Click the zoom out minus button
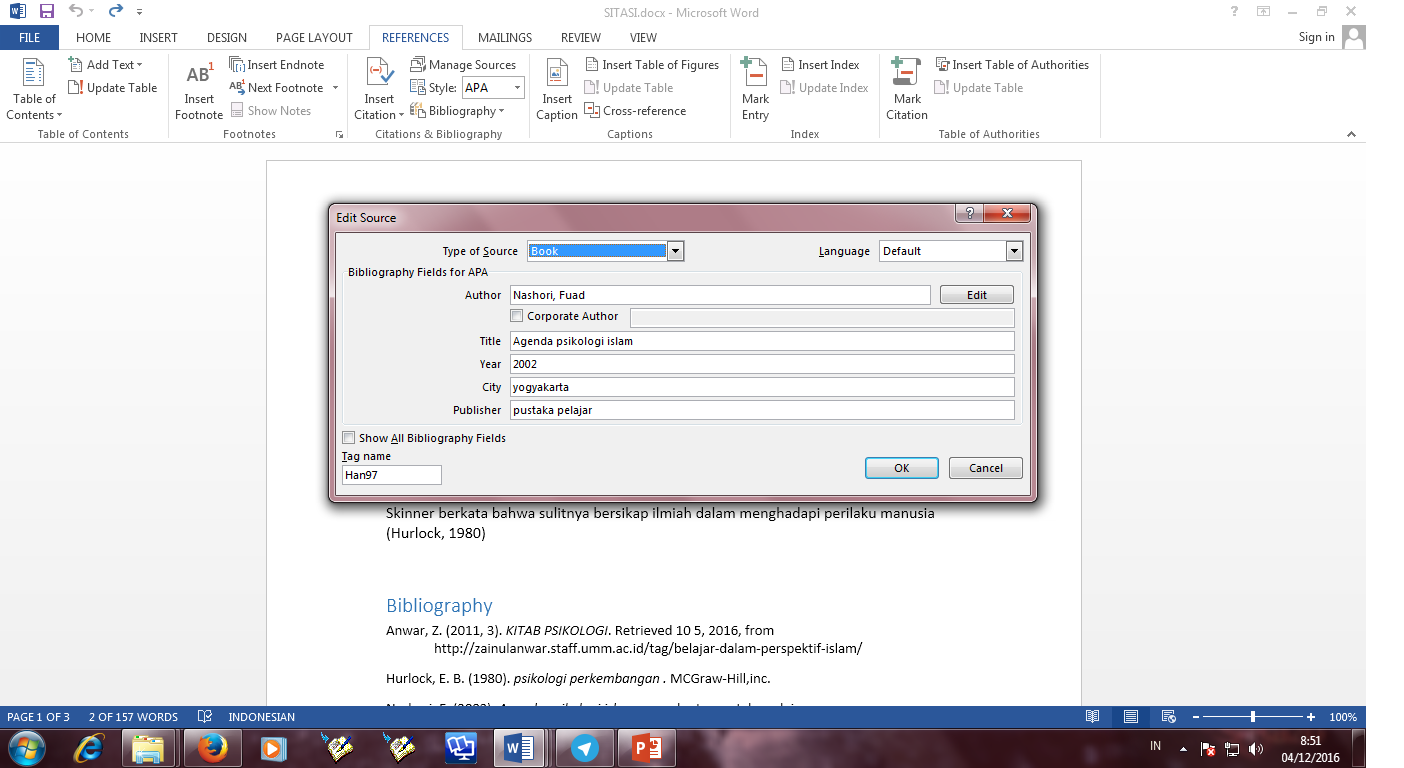 click(1195, 717)
